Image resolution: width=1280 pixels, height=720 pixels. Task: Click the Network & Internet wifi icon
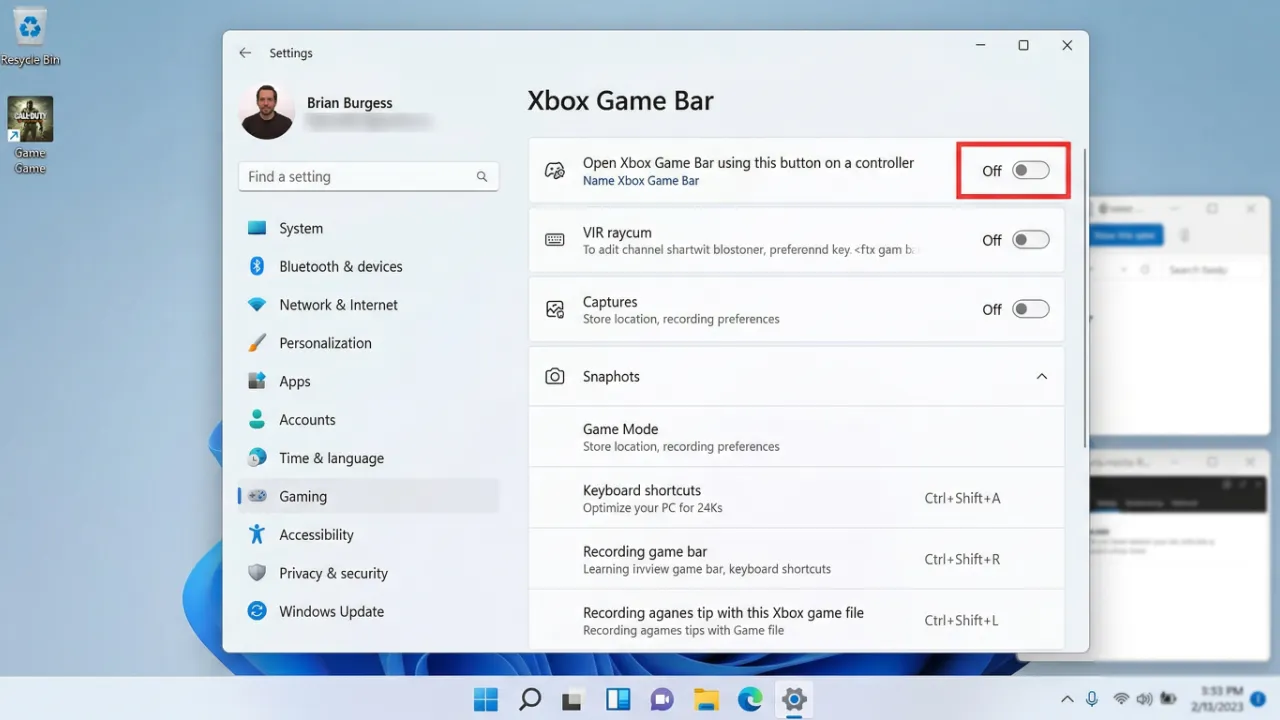pyautogui.click(x=257, y=305)
